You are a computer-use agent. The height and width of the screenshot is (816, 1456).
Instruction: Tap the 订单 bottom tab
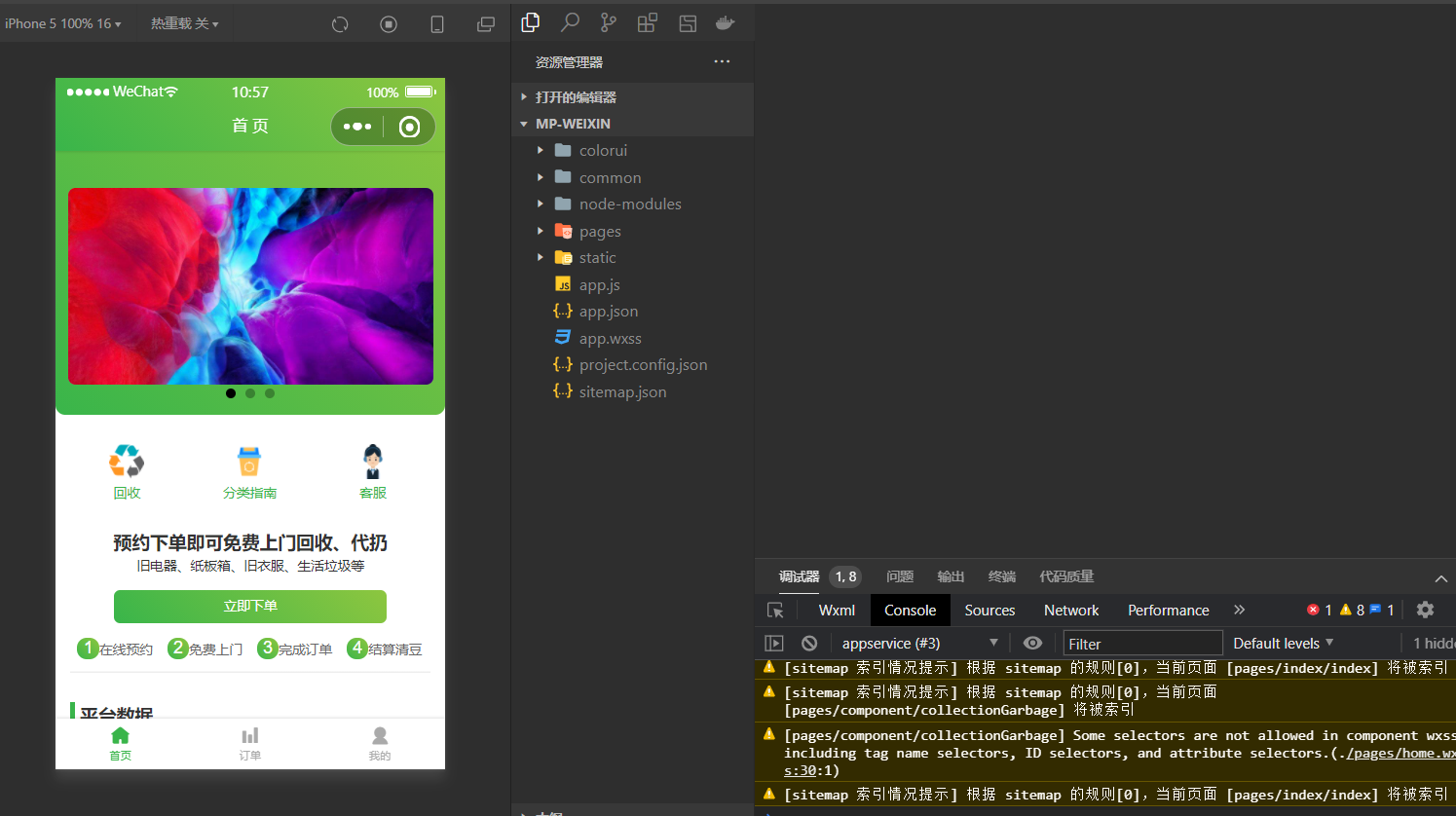point(250,744)
